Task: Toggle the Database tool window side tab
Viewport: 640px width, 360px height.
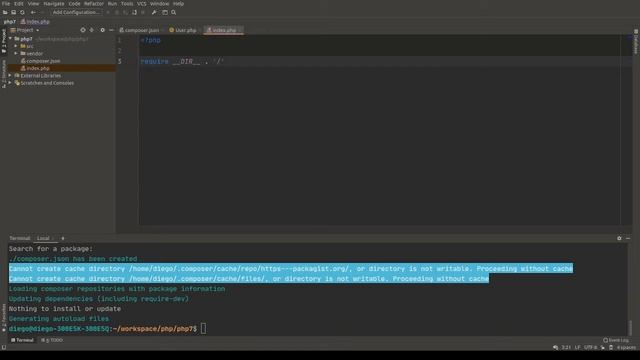Action: tap(636, 41)
